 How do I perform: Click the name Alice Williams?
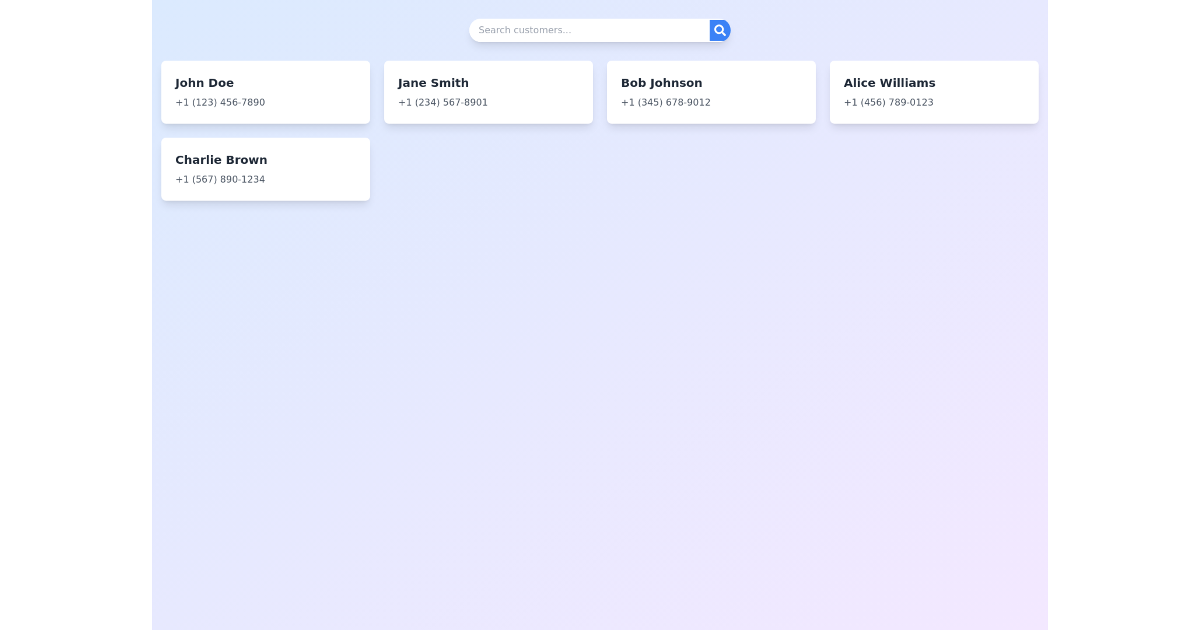point(889,83)
